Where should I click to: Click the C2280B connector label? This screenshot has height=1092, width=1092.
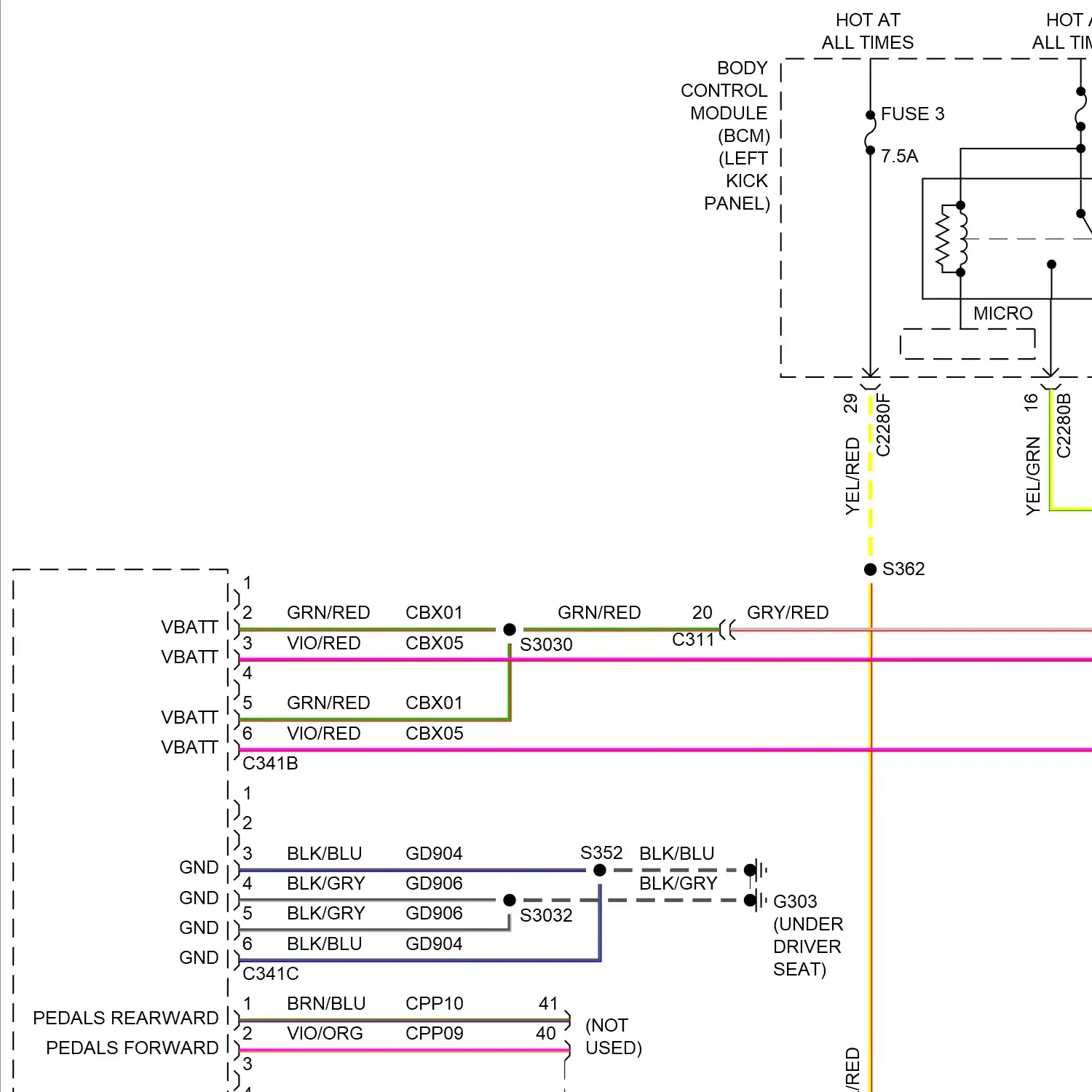(x=1064, y=425)
